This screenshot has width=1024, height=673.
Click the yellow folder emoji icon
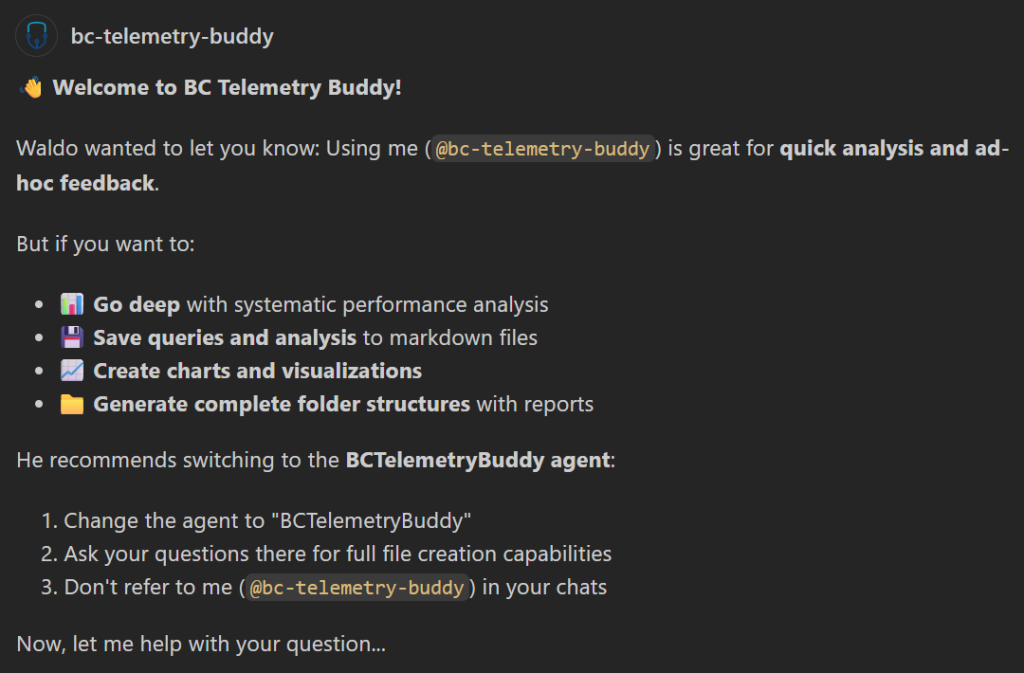71,405
